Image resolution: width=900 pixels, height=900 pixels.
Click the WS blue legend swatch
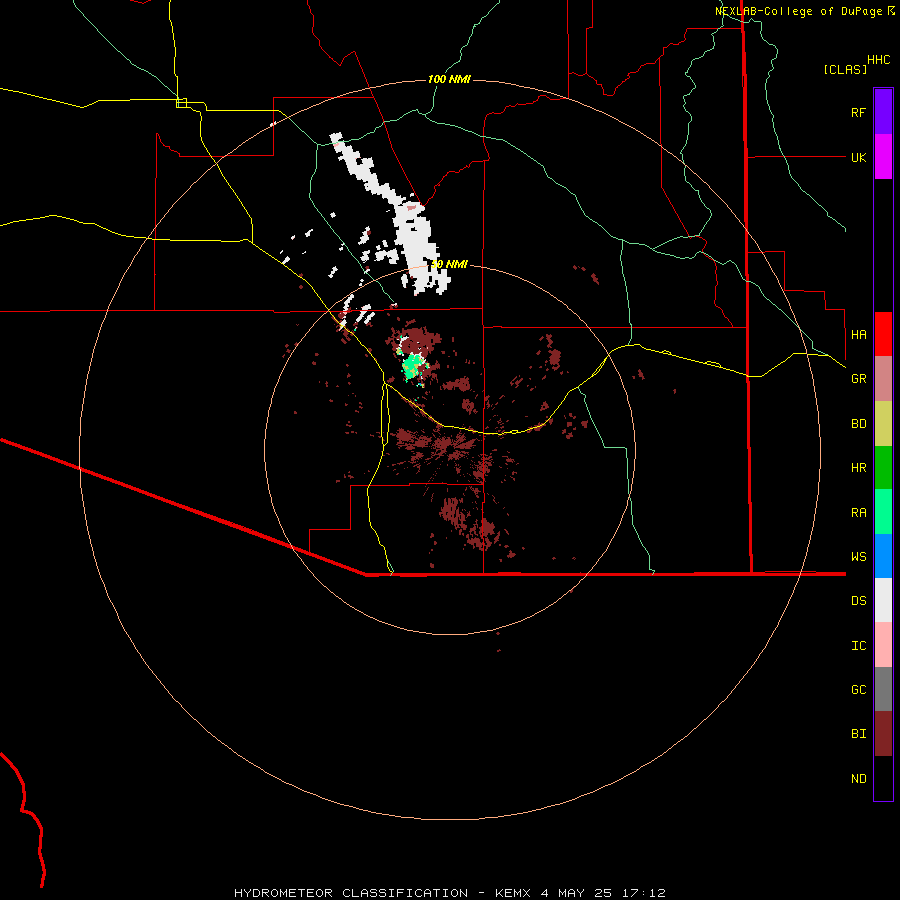click(883, 556)
